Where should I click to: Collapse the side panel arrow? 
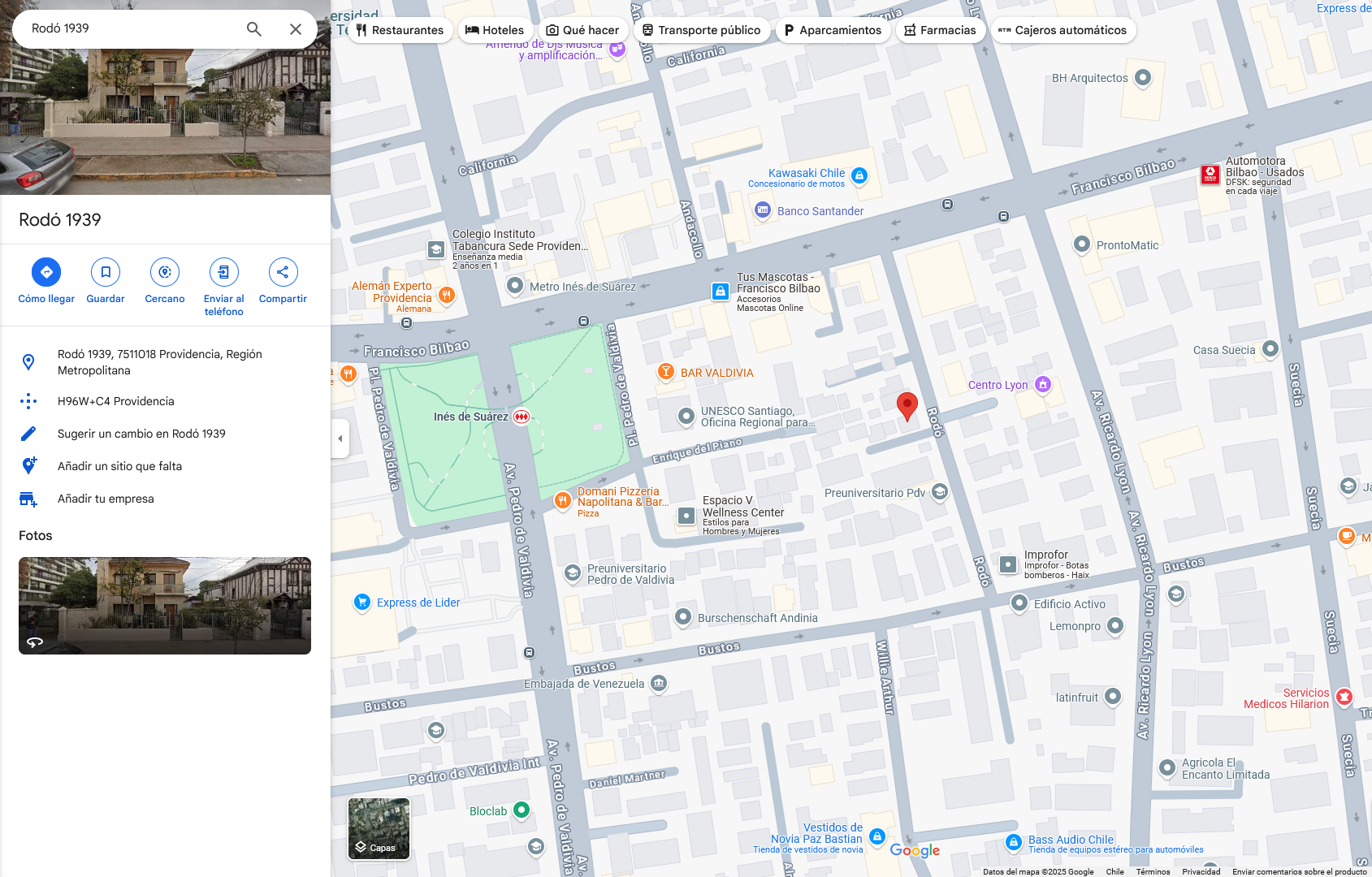tap(340, 438)
